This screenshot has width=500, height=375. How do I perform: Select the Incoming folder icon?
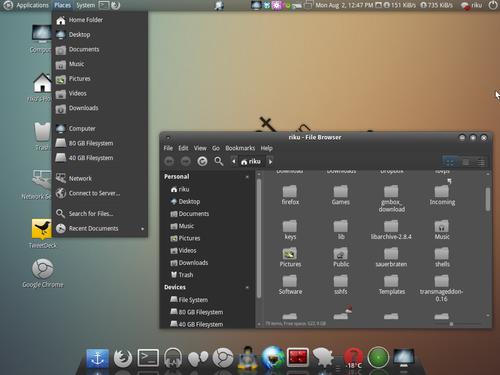(x=442, y=191)
